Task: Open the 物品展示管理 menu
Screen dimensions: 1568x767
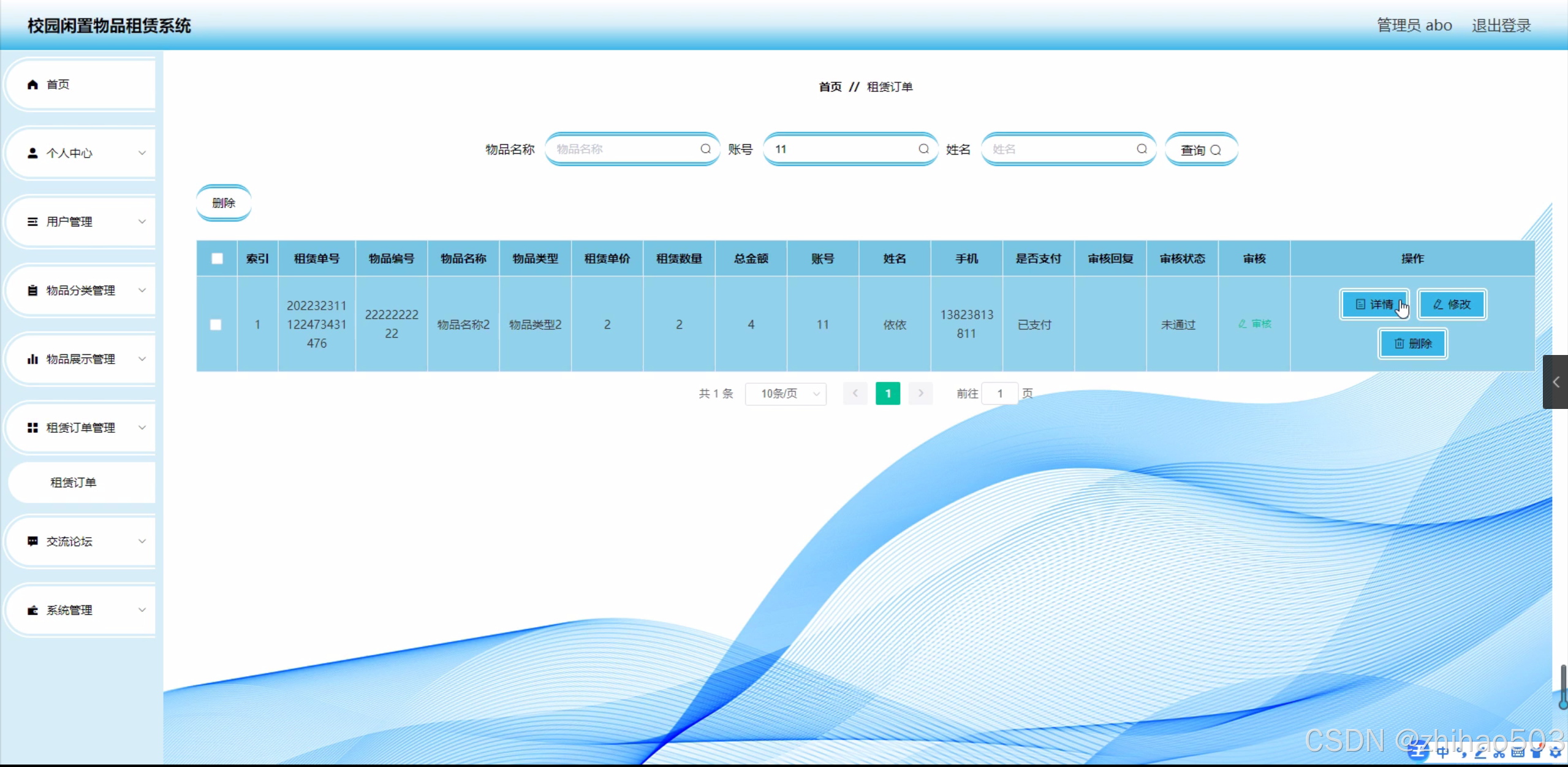Action: tap(81, 359)
